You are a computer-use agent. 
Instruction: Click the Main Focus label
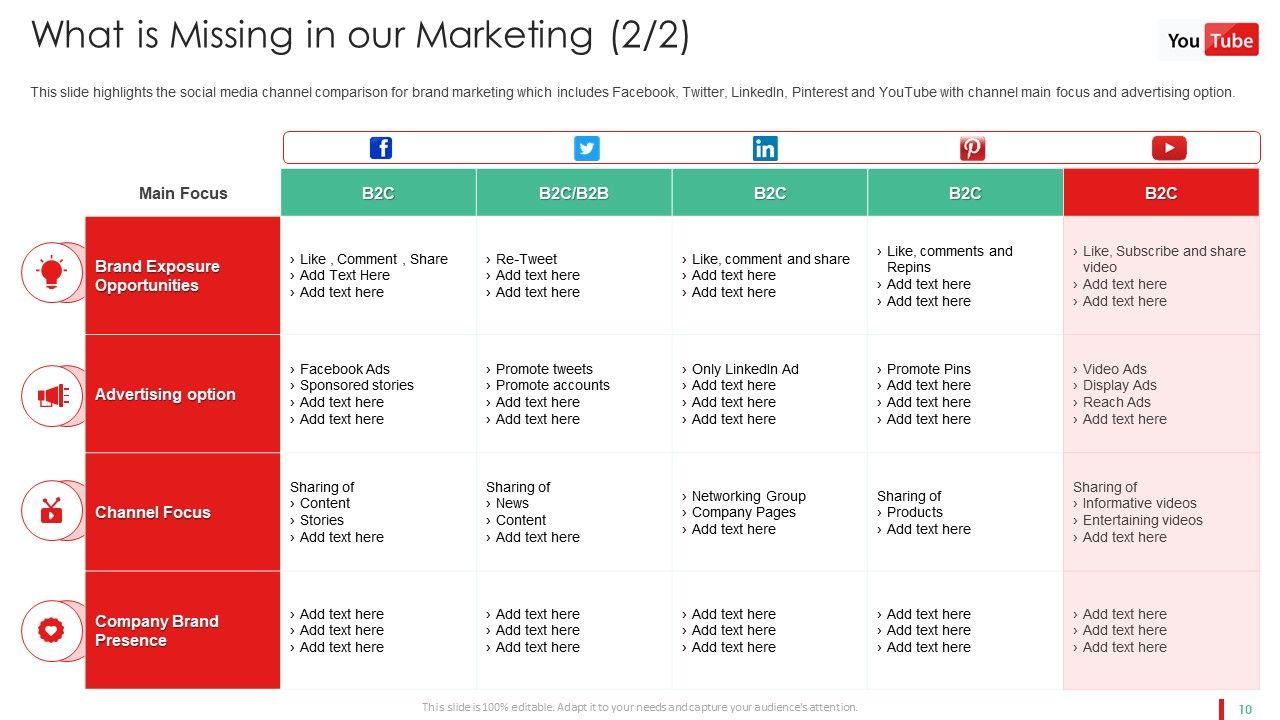[x=183, y=193]
